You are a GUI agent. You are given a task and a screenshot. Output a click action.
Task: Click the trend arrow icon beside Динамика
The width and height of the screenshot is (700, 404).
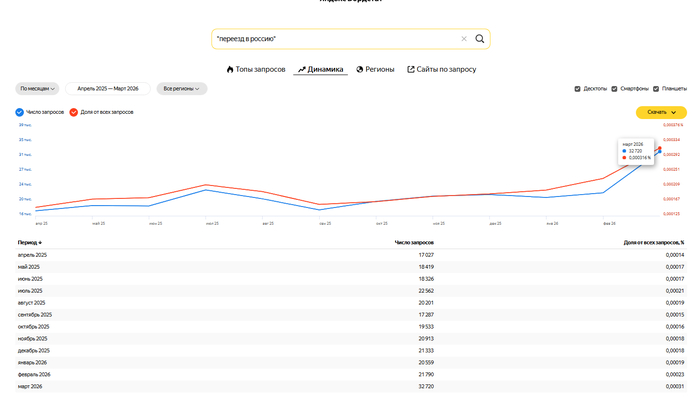pos(302,69)
